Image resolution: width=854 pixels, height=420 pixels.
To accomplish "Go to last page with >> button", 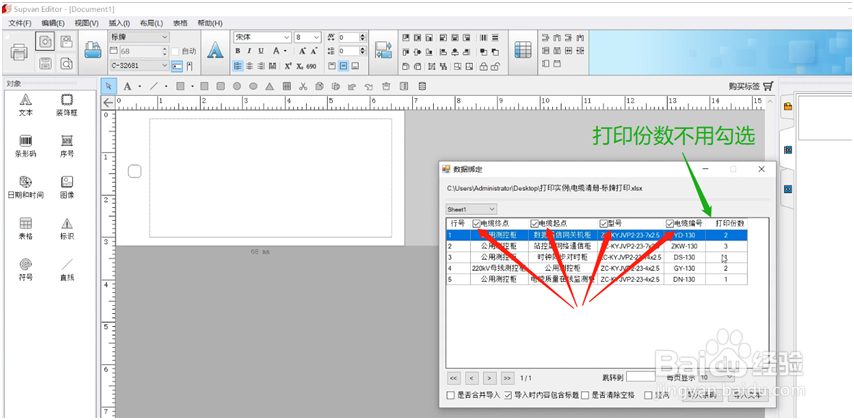I will 507,378.
